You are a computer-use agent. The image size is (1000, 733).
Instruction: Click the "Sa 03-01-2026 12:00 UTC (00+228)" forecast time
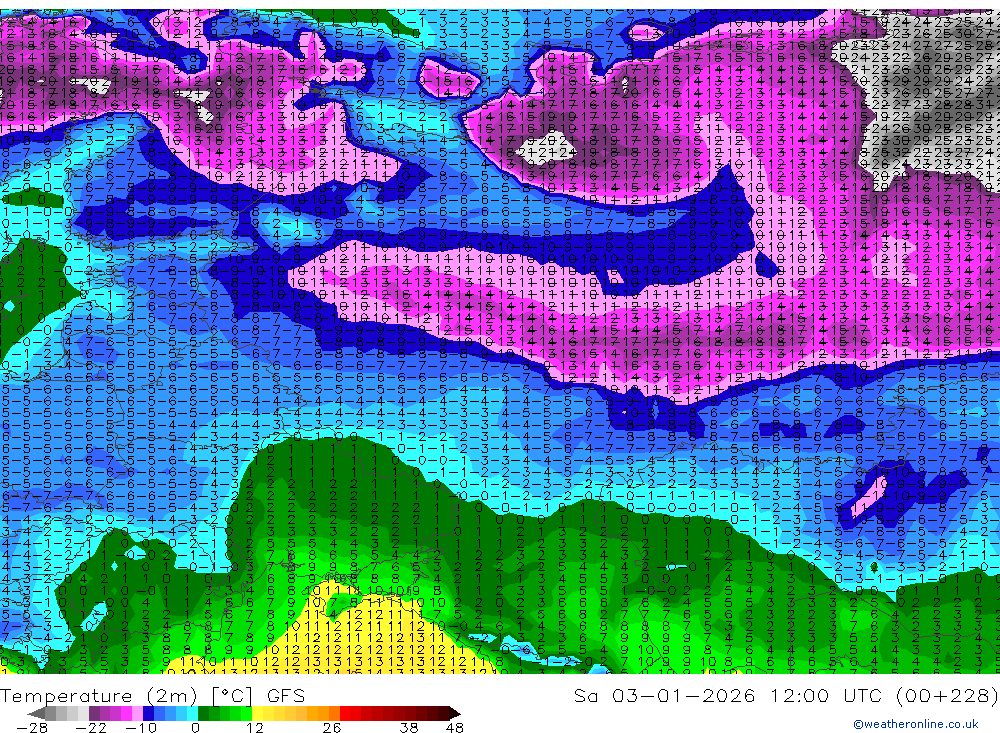point(786,695)
